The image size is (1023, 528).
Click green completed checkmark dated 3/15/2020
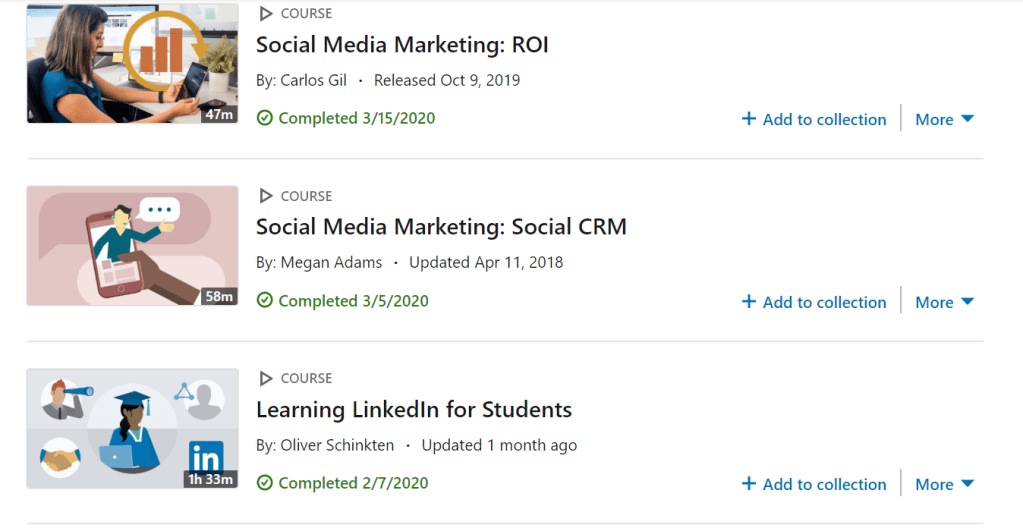point(265,118)
